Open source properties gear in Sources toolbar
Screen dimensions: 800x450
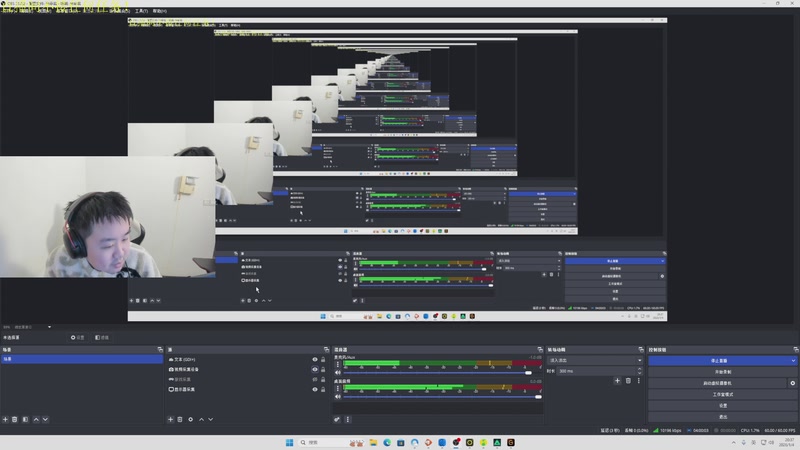[190, 419]
